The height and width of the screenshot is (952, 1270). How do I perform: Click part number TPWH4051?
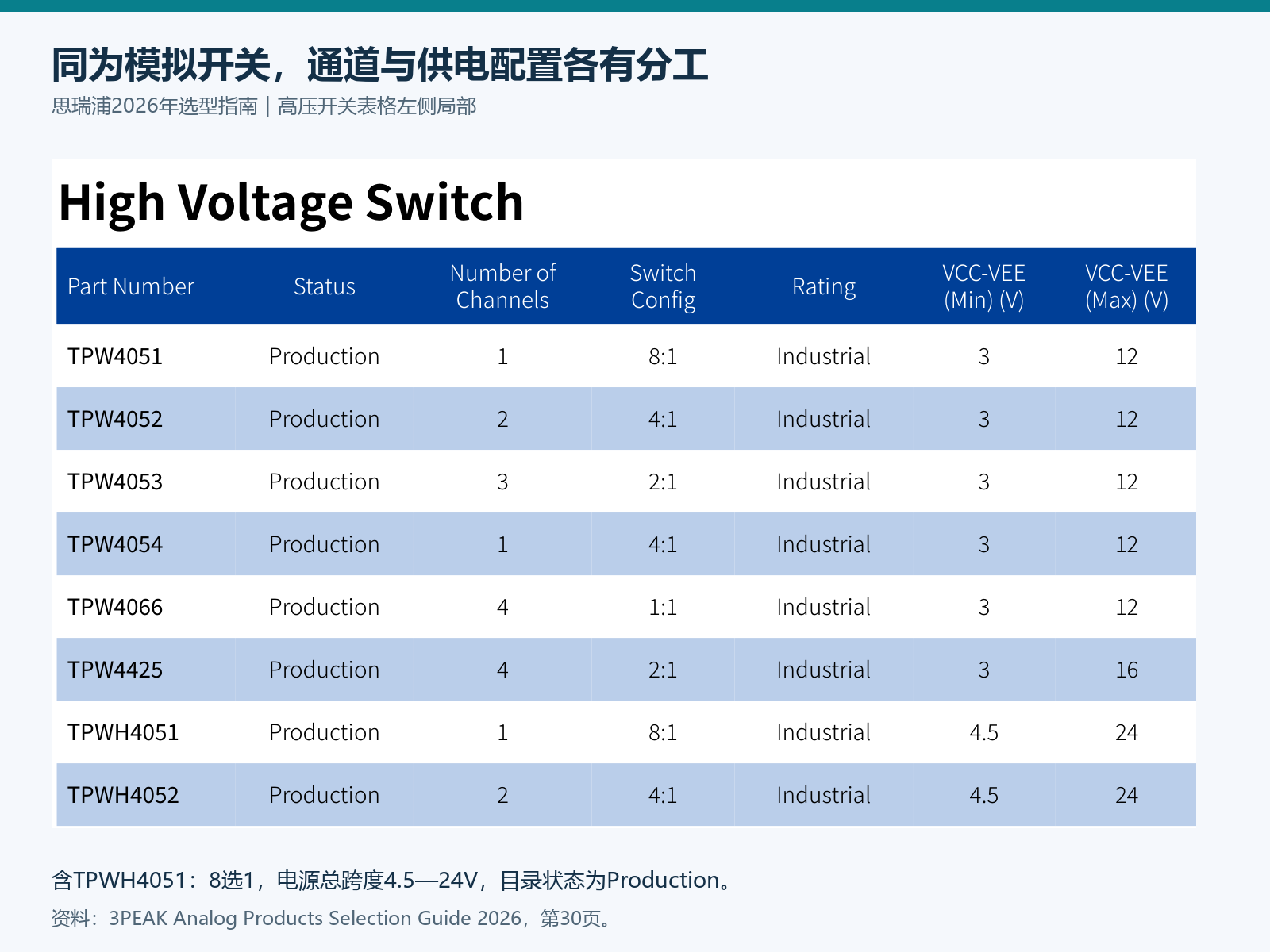point(123,732)
